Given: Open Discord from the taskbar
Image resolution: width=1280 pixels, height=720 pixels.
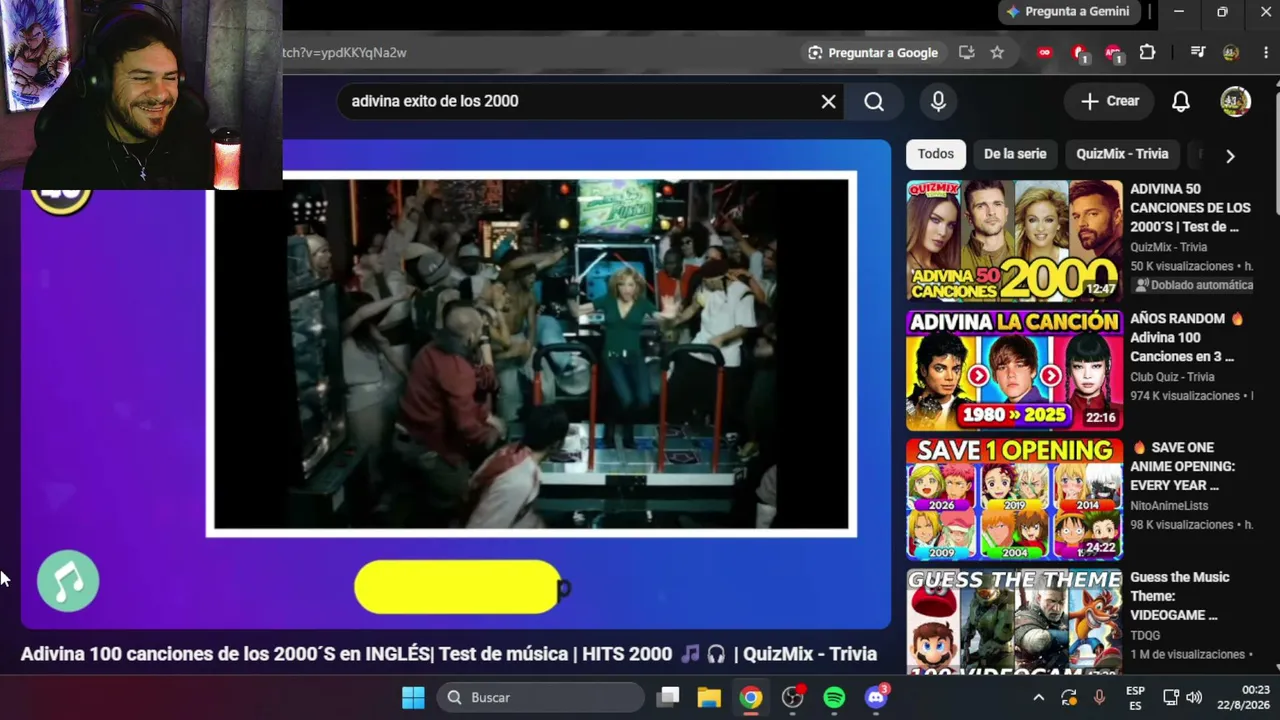Looking at the screenshot, I should pyautogui.click(x=876, y=697).
